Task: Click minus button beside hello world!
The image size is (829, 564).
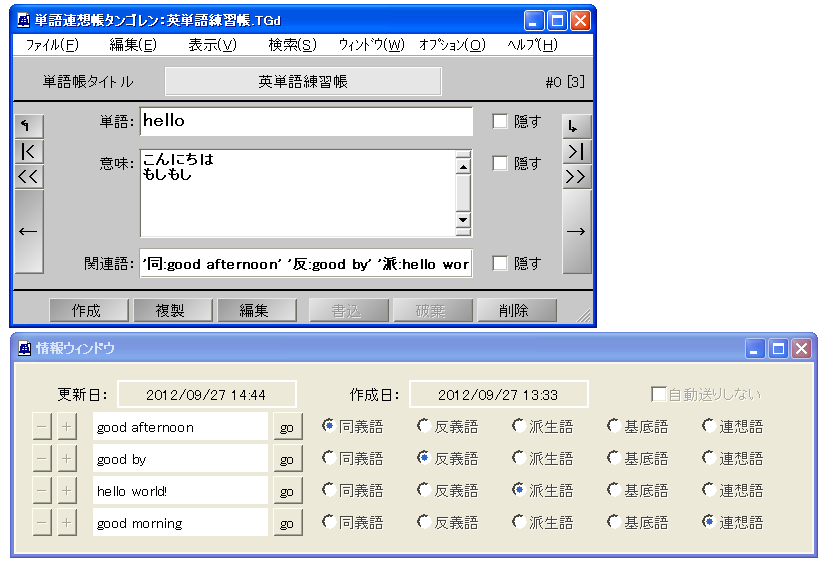Action: pyautogui.click(x=42, y=491)
